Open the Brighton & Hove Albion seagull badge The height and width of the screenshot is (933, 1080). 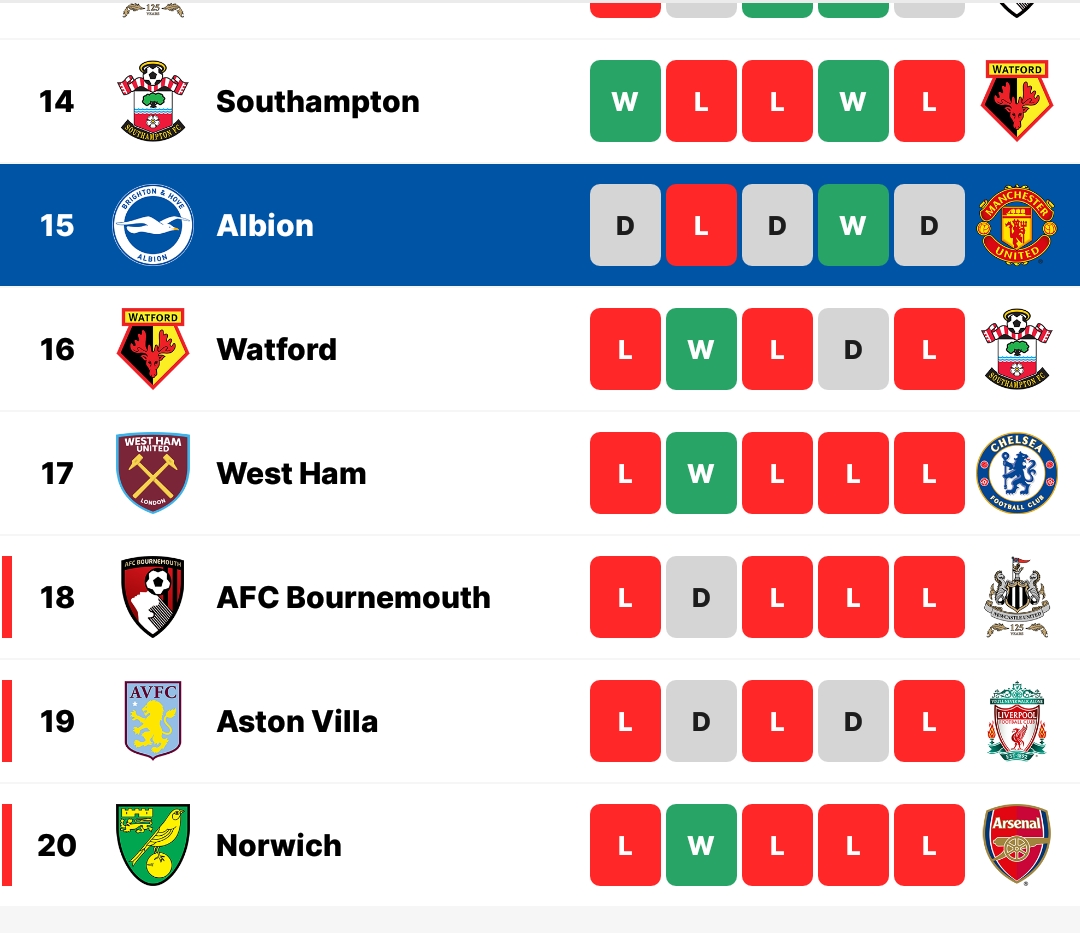click(x=153, y=225)
